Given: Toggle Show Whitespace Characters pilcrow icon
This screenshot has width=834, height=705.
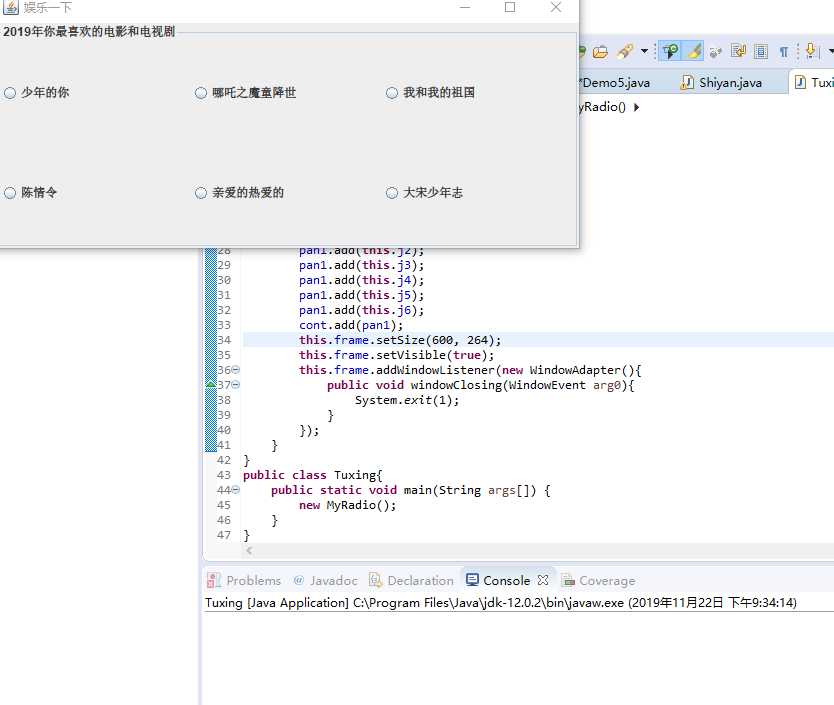Looking at the screenshot, I should (x=783, y=52).
